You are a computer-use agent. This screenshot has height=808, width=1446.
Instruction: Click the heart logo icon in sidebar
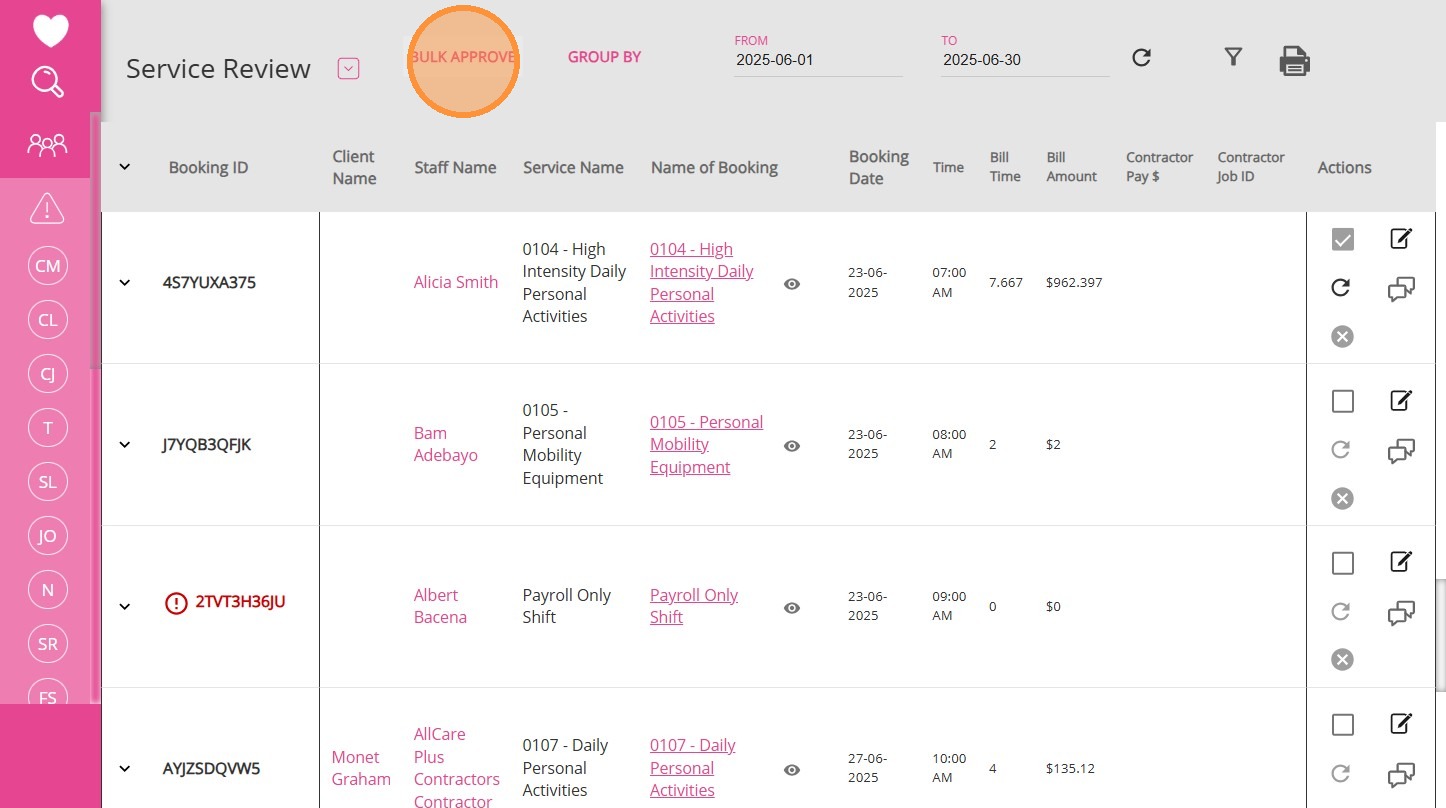[x=50, y=30]
